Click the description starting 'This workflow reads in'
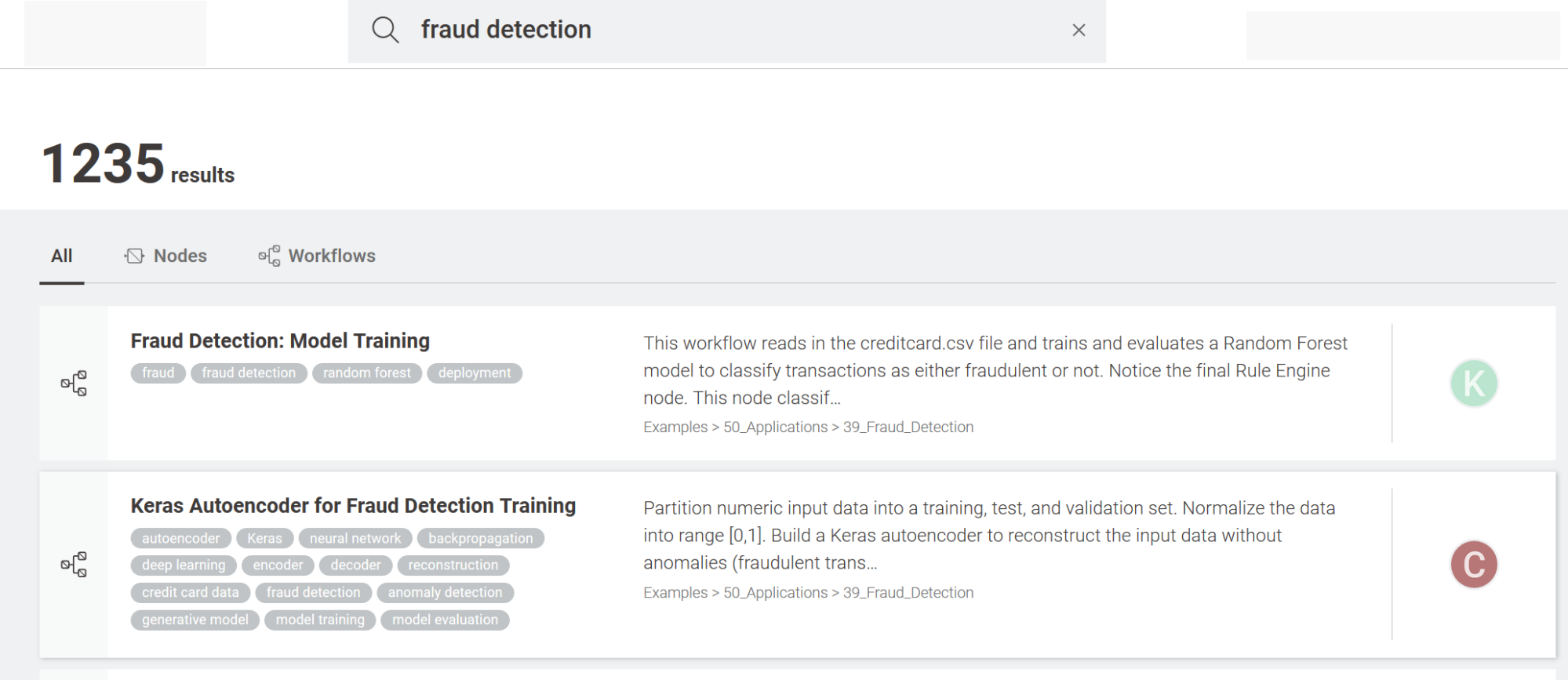Screen dimensions: 1568x680 point(995,371)
